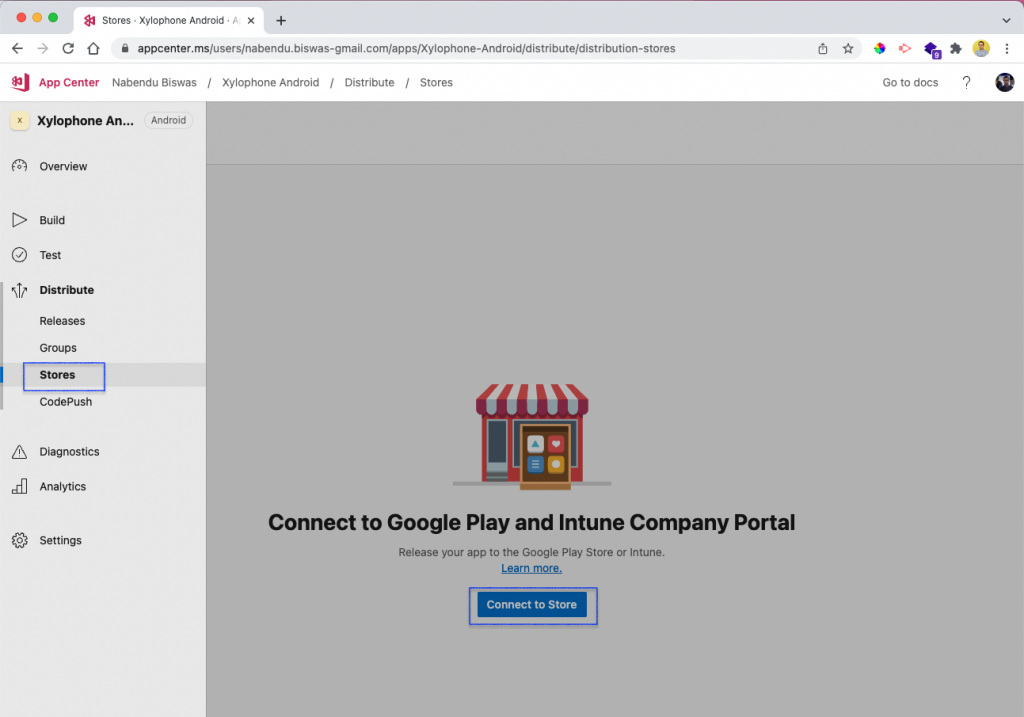Image resolution: width=1024 pixels, height=717 pixels.
Task: Open Groups under Distribute
Action: 58,348
